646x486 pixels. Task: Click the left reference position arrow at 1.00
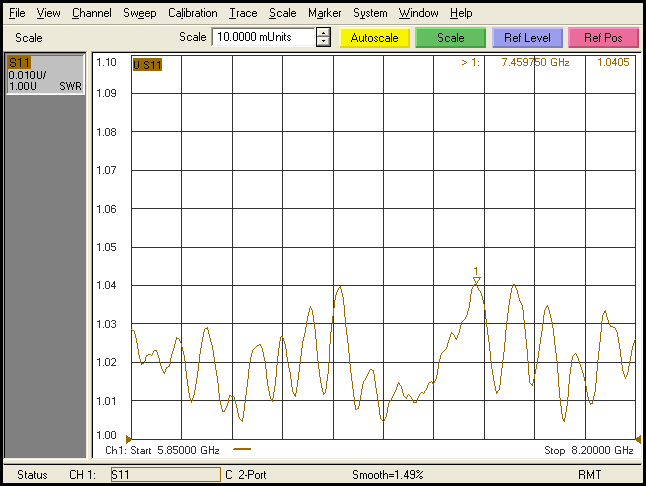click(127, 437)
